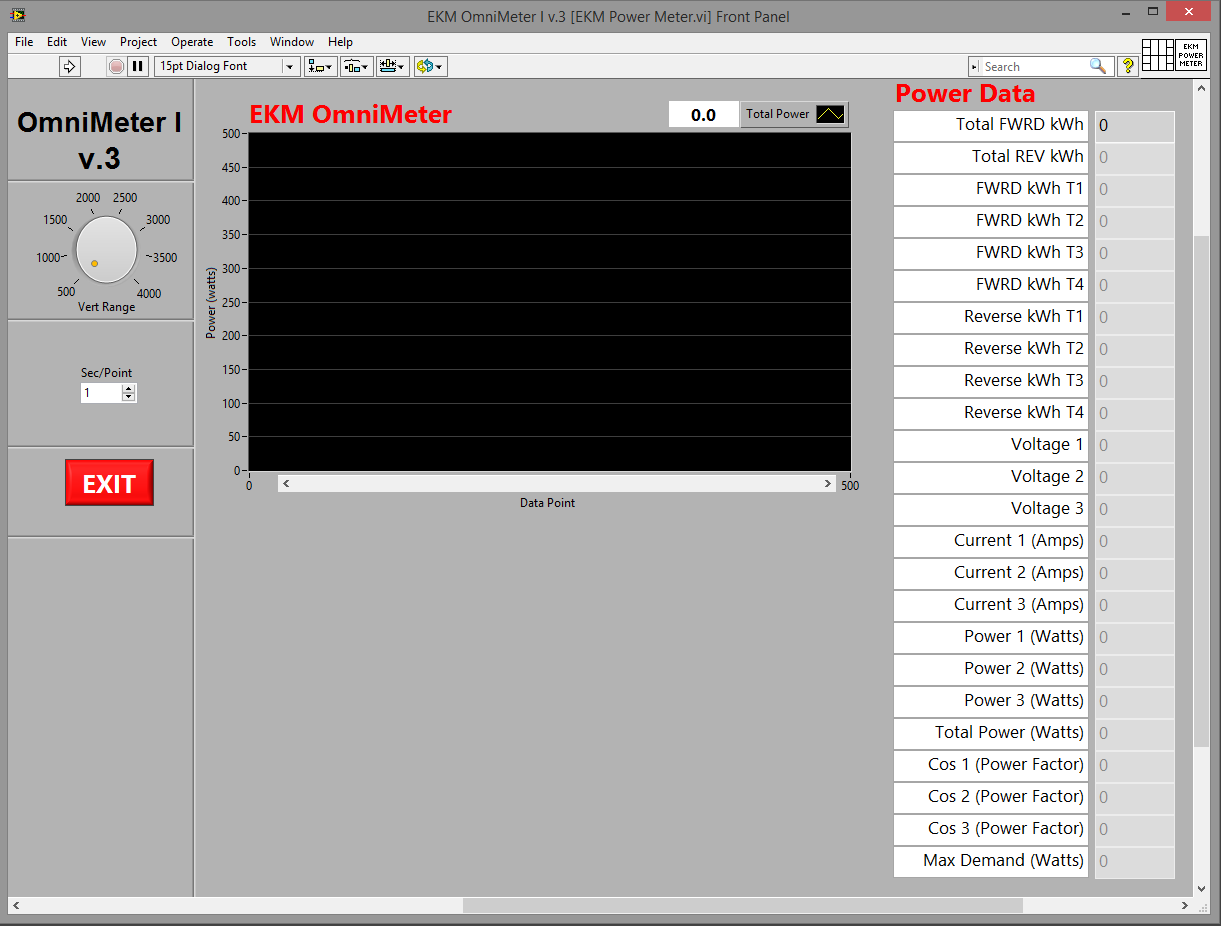The image size is (1221, 926).
Task: Click the Resize Objects toolbar icon
Action: [x=392, y=66]
